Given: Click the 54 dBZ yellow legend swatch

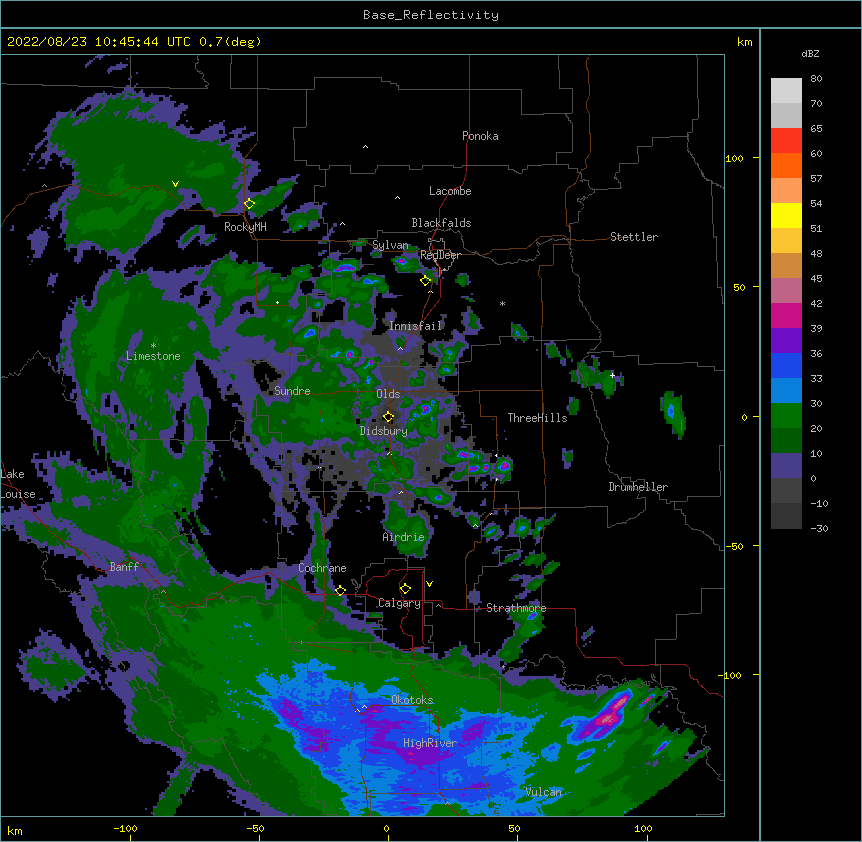Looking at the screenshot, I should click(x=786, y=215).
